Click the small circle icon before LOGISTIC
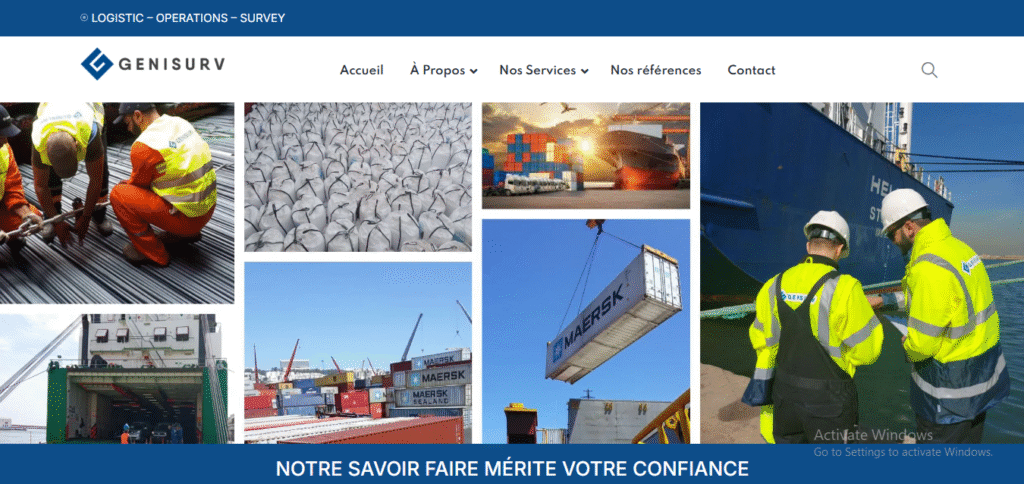This screenshot has width=1024, height=484. click(84, 18)
